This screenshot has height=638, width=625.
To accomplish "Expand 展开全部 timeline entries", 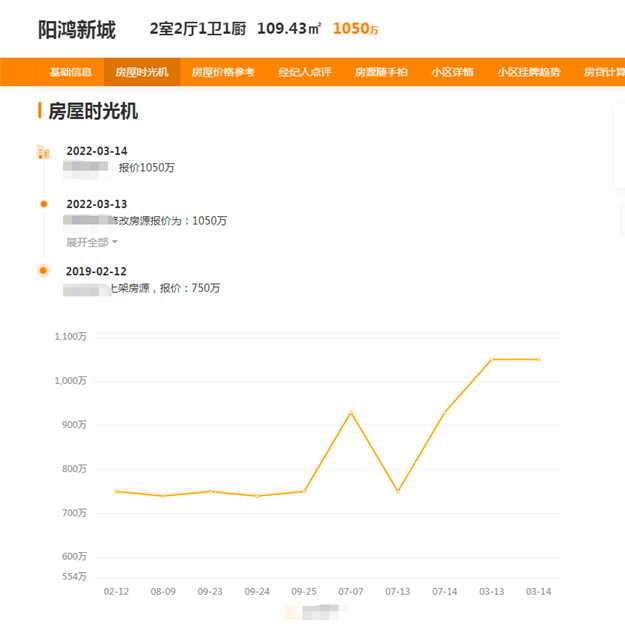I will 92,243.
